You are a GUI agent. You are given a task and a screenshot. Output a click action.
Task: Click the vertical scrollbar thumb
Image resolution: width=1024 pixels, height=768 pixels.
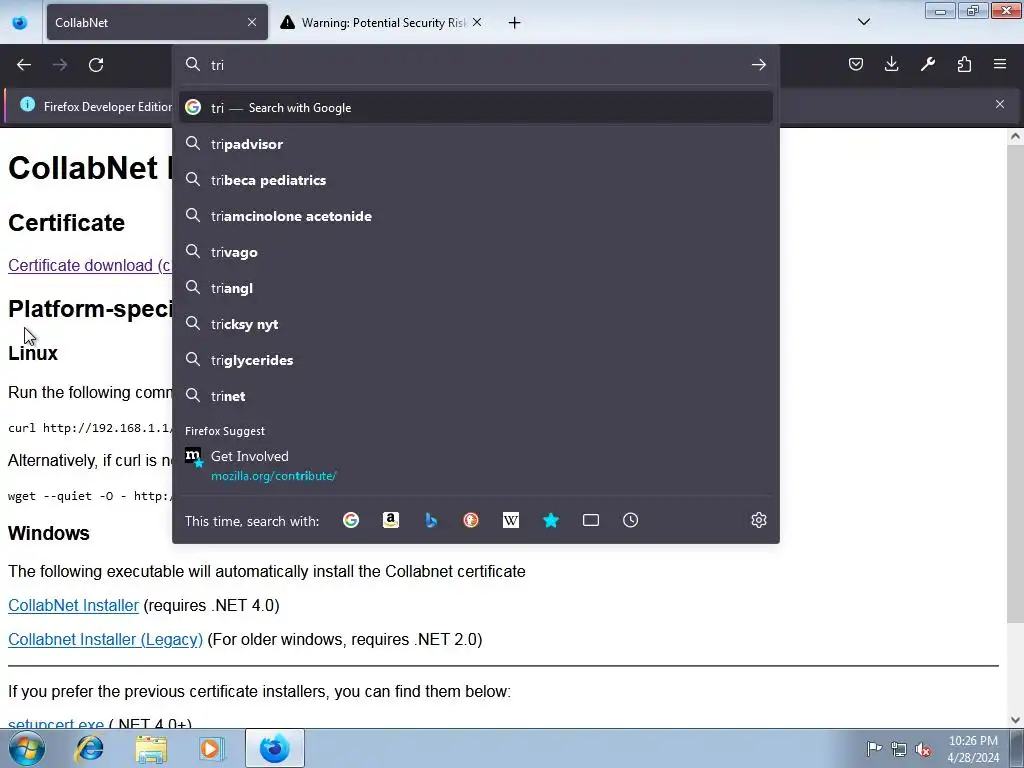click(x=1015, y=384)
